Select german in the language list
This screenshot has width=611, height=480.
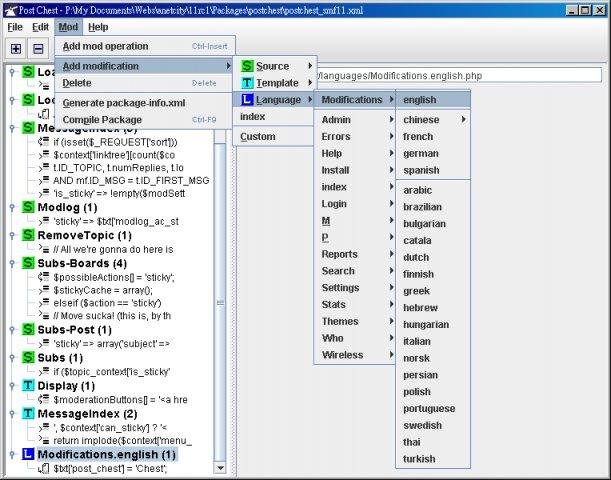(x=433, y=153)
